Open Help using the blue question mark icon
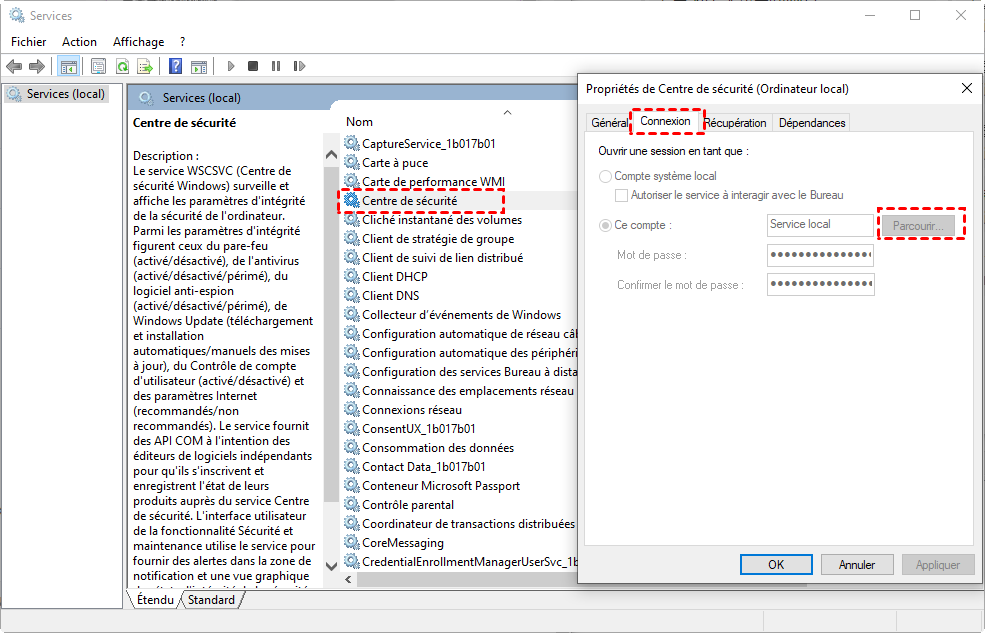Viewport: 985px width, 633px height. (176, 66)
